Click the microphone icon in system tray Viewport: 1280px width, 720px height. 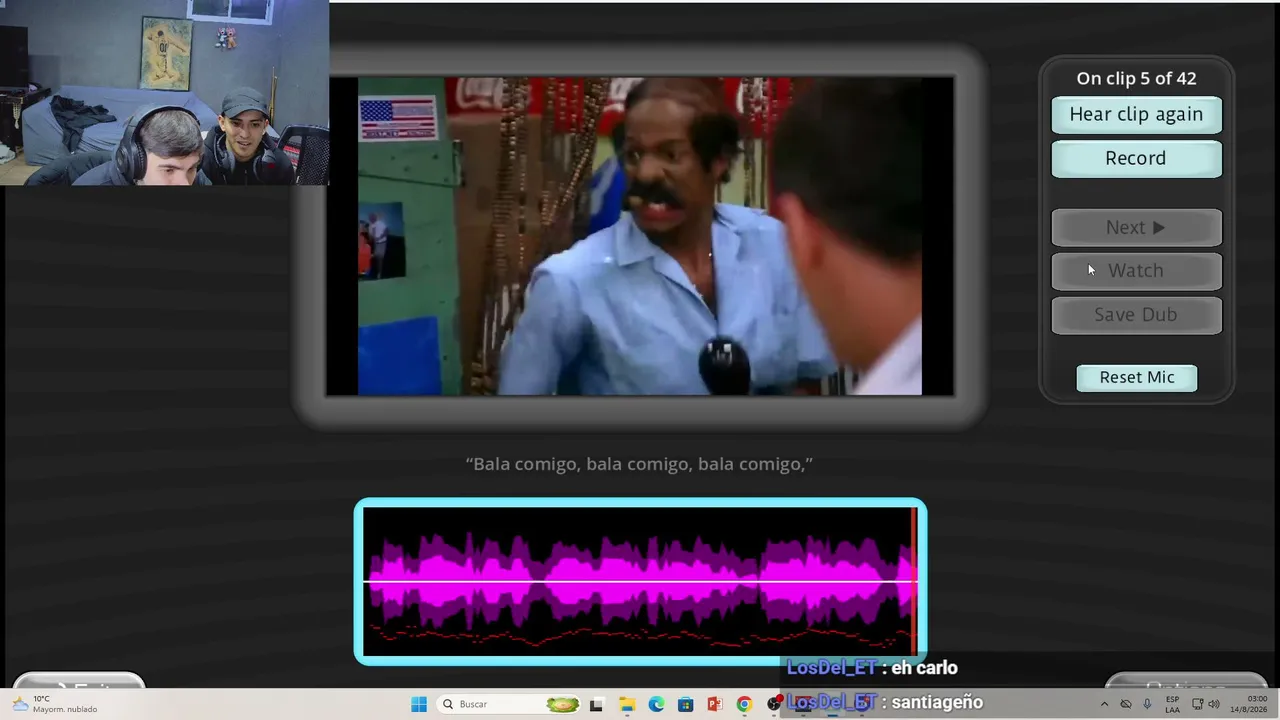[1147, 704]
